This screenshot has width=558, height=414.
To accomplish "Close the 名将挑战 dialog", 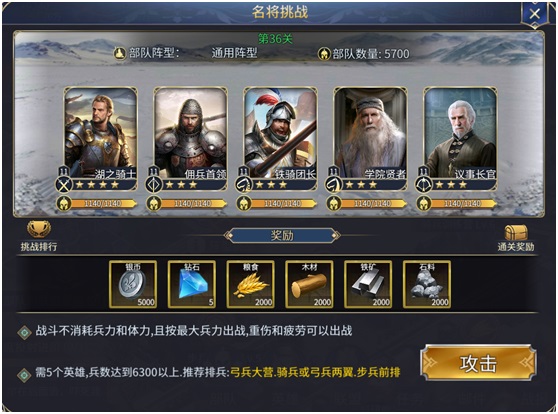I will pyautogui.click(x=535, y=14).
